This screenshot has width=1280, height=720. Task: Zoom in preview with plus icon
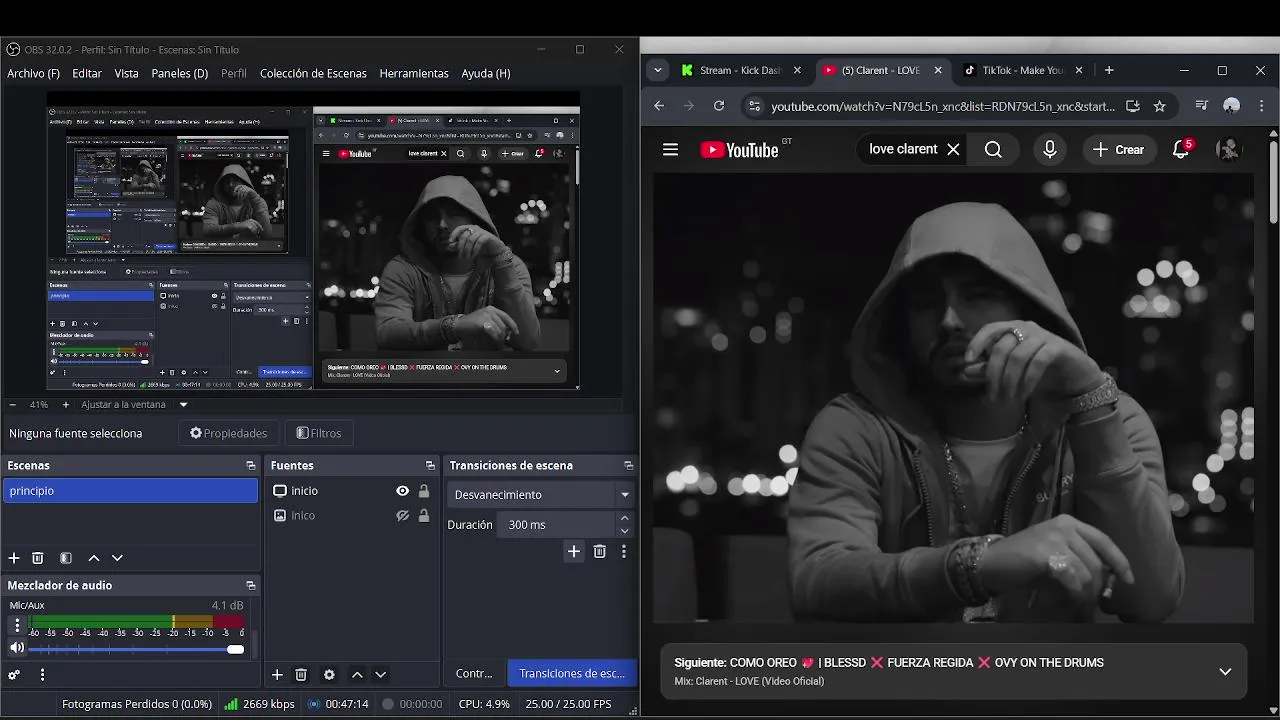pos(66,405)
